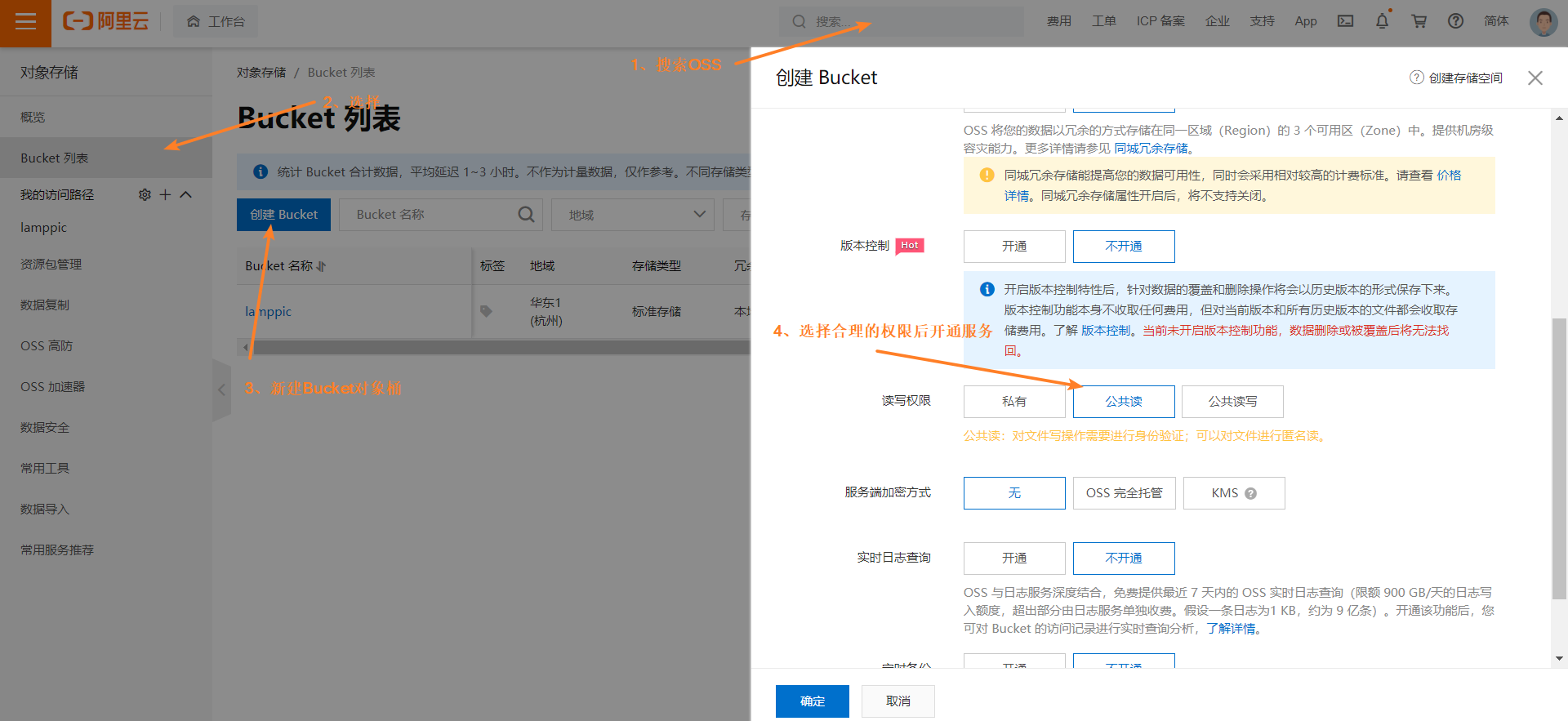
Task: Click the panel scrollbar down arrow
Action: pos(1559,658)
